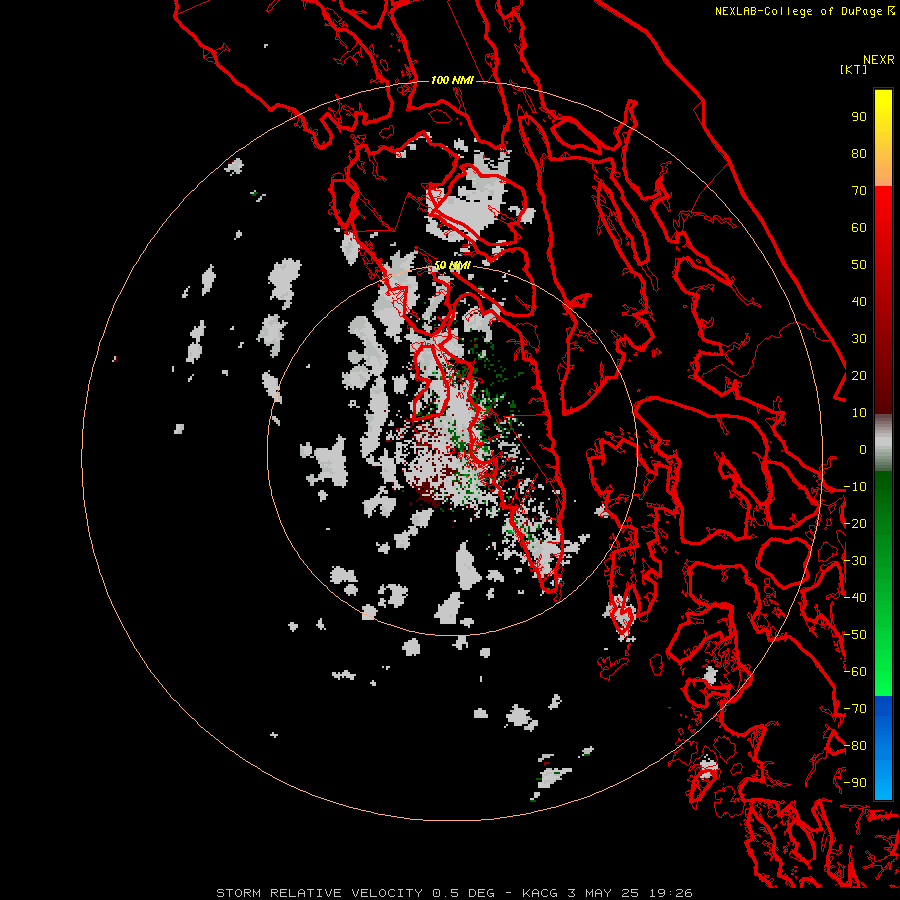Click the NEXR label above the color bar
The height and width of the screenshot is (900, 900).
click(879, 60)
